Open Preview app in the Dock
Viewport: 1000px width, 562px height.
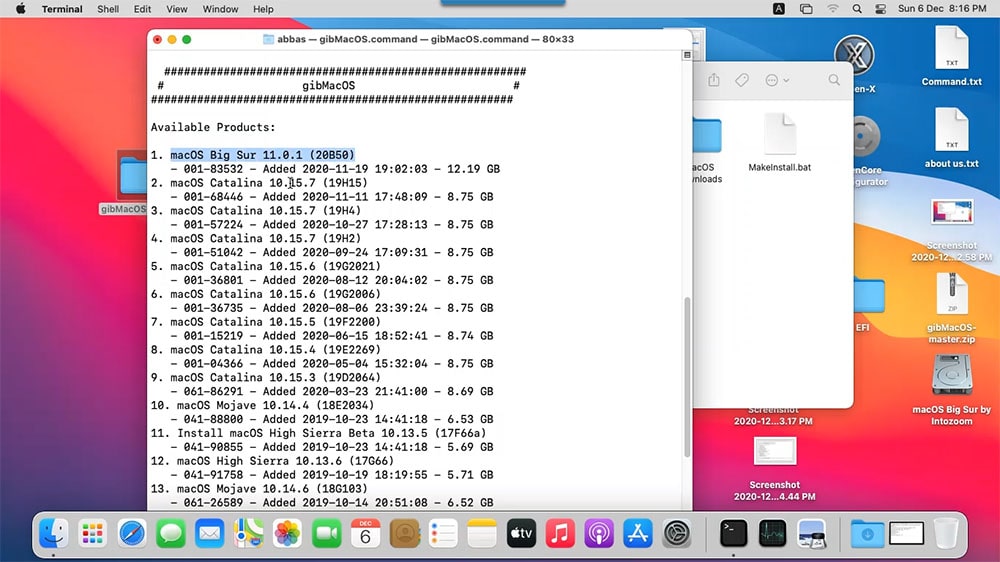(x=811, y=533)
